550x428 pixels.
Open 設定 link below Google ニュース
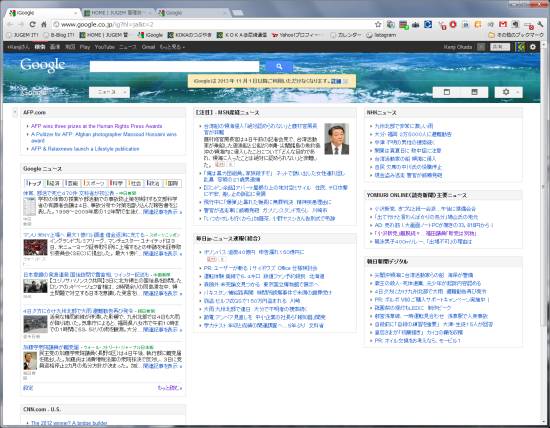point(28,388)
